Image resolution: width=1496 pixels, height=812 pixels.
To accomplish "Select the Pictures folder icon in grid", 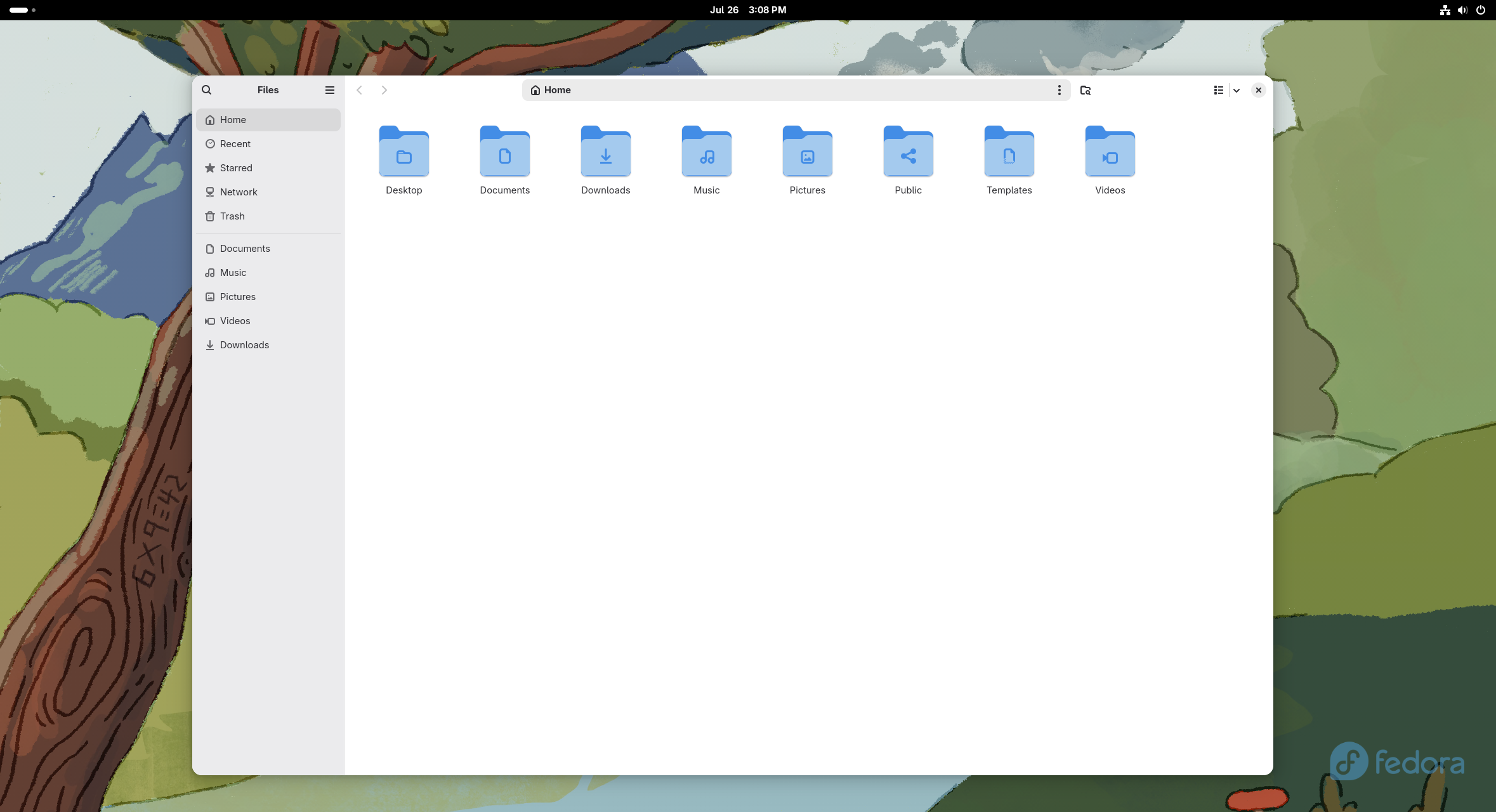I will point(808,152).
